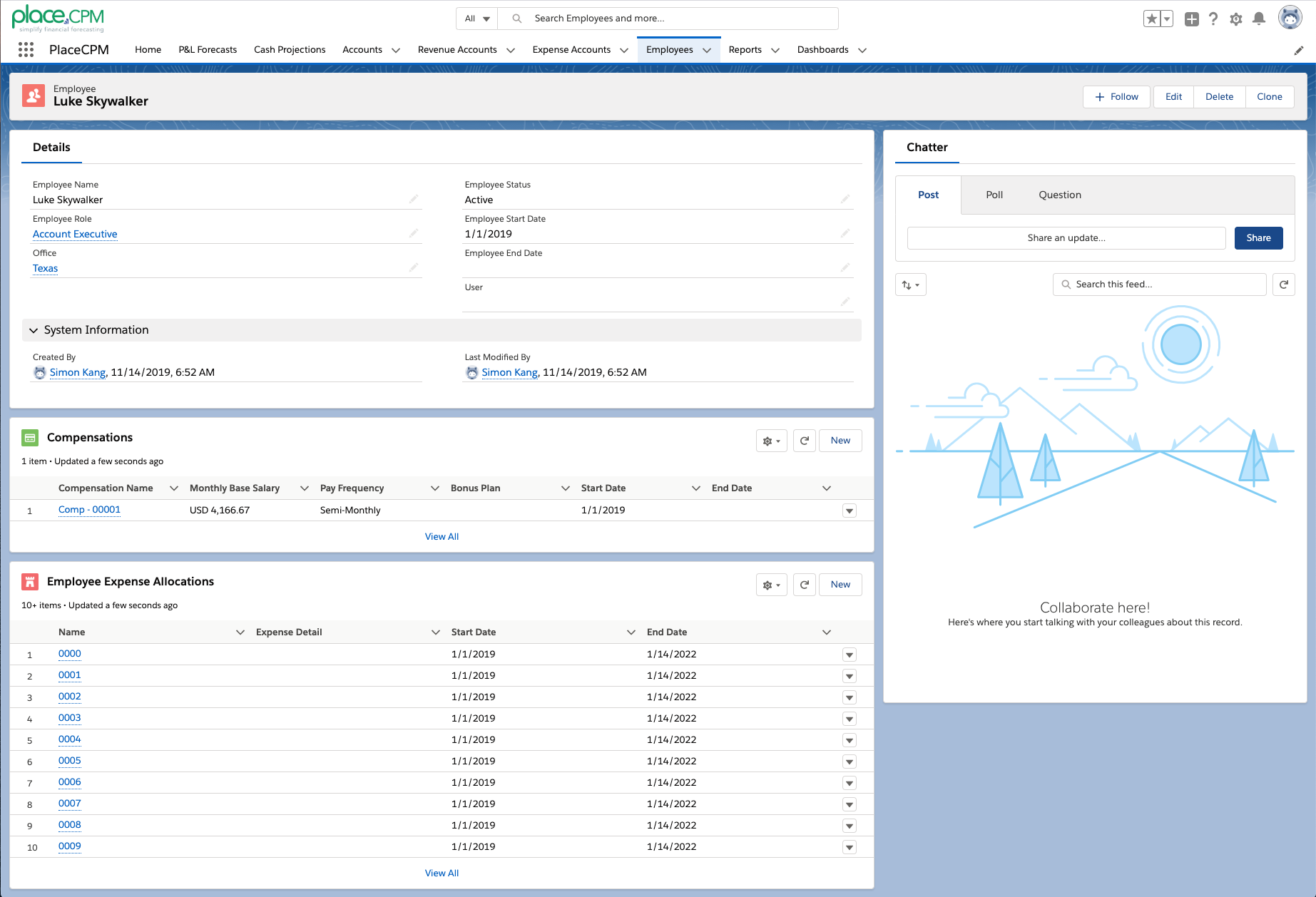This screenshot has width=1316, height=897.
Task: Open the Help question mark icon
Action: pos(1213,19)
